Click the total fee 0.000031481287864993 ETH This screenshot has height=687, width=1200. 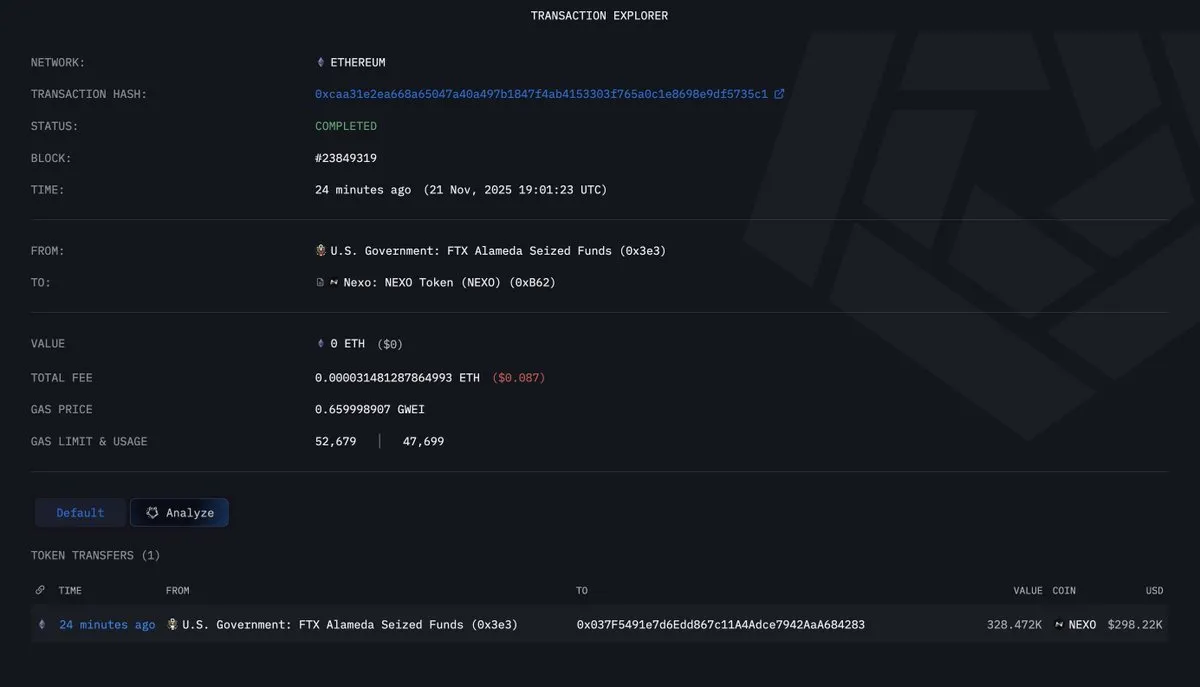pos(397,378)
